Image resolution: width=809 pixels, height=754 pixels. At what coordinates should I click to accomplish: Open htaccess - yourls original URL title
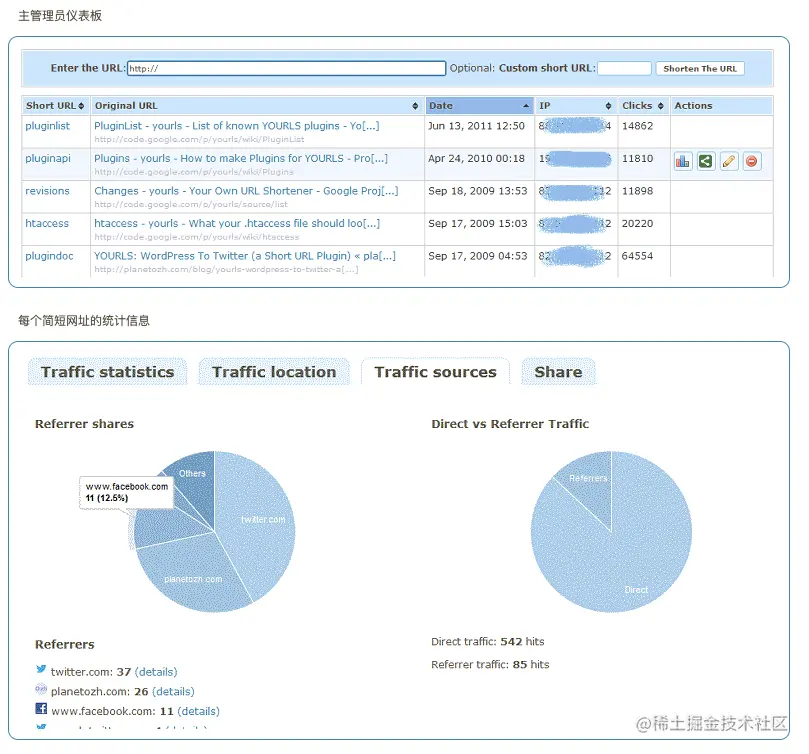coord(237,223)
